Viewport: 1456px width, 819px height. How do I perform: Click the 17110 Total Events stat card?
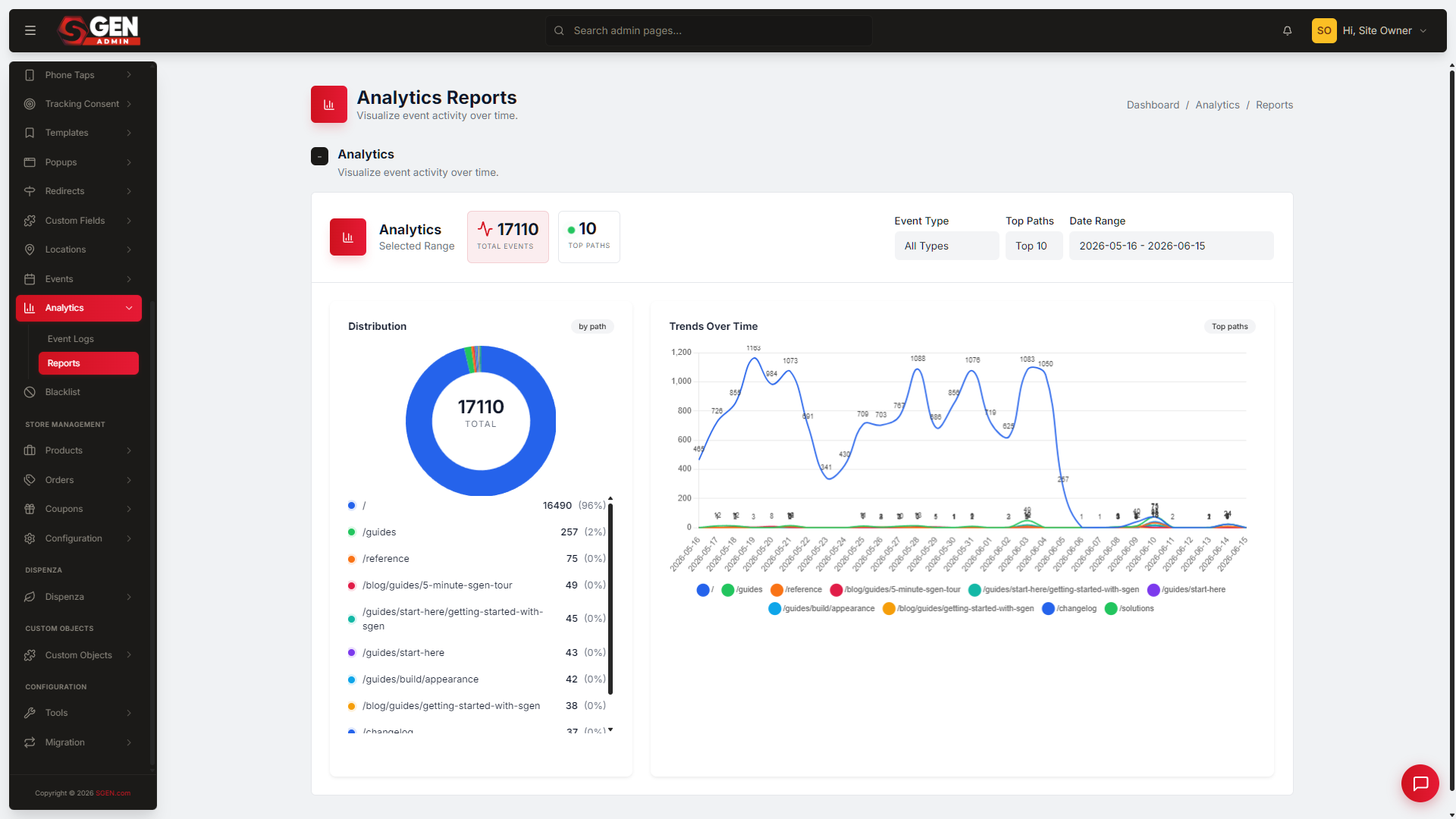click(508, 237)
